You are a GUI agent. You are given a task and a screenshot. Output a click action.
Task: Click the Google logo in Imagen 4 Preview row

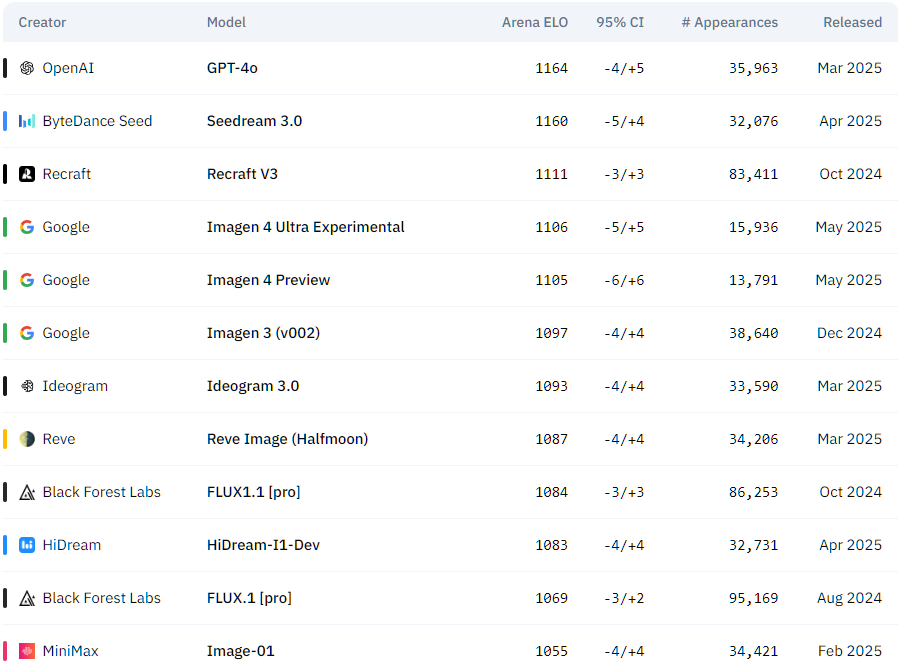(x=27, y=280)
